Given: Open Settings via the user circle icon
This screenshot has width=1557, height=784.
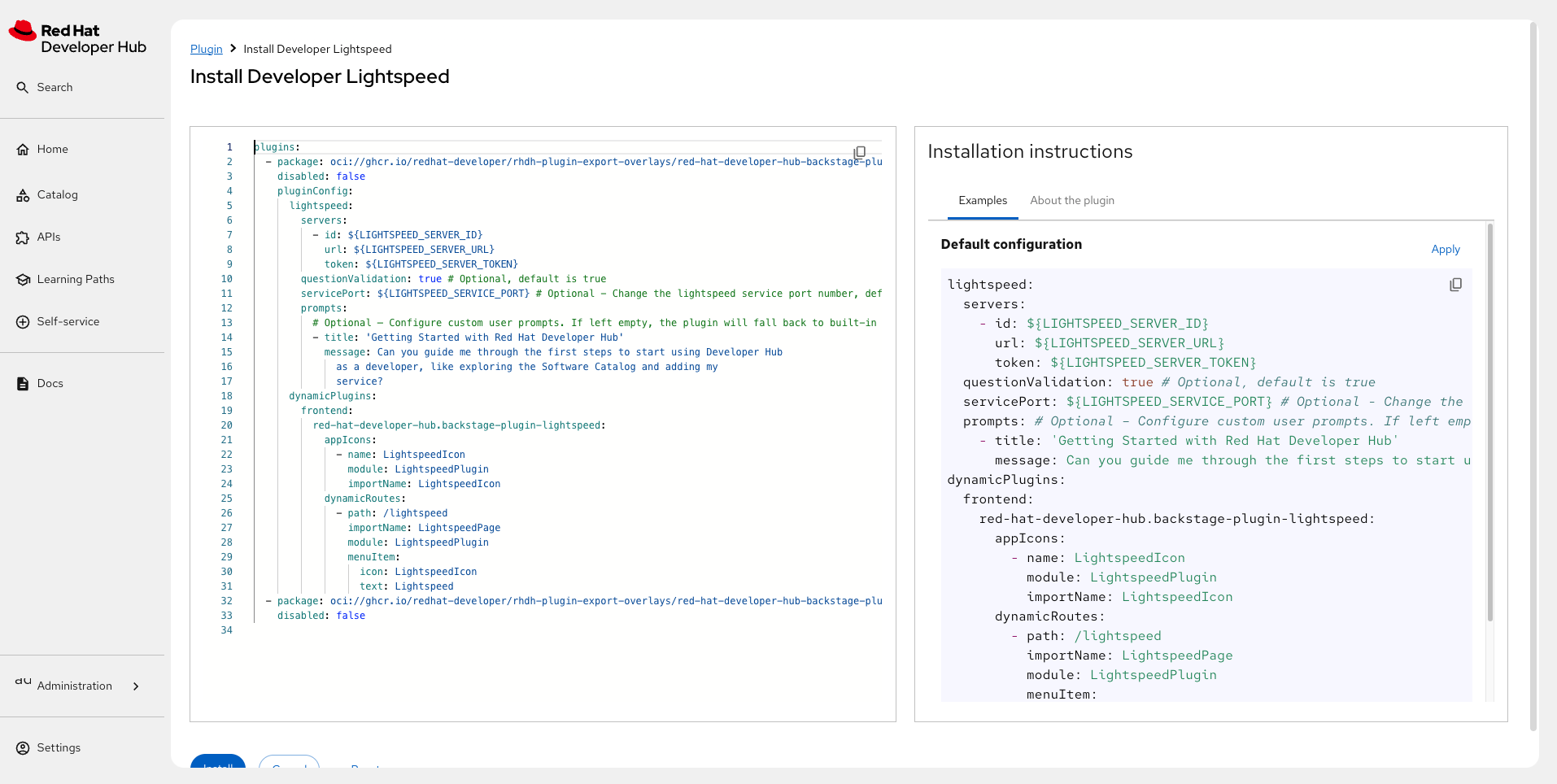Looking at the screenshot, I should pyautogui.click(x=23, y=748).
